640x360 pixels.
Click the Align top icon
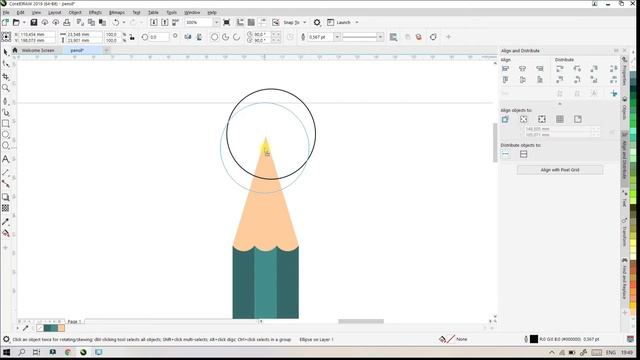coord(505,80)
